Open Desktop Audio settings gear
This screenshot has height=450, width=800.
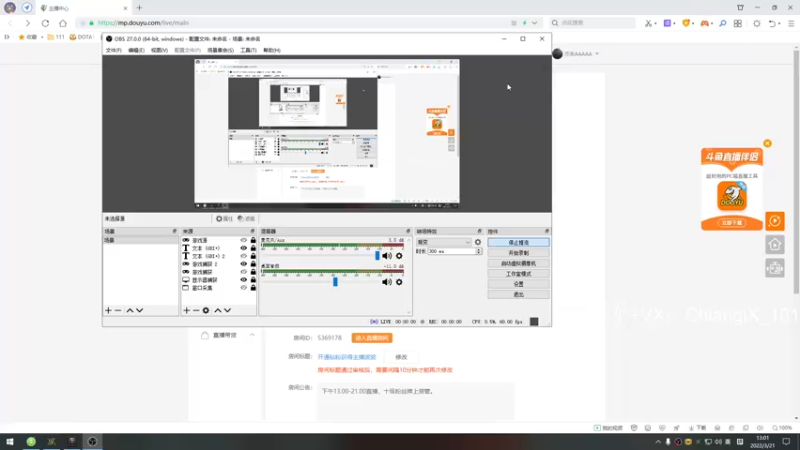[x=399, y=282]
